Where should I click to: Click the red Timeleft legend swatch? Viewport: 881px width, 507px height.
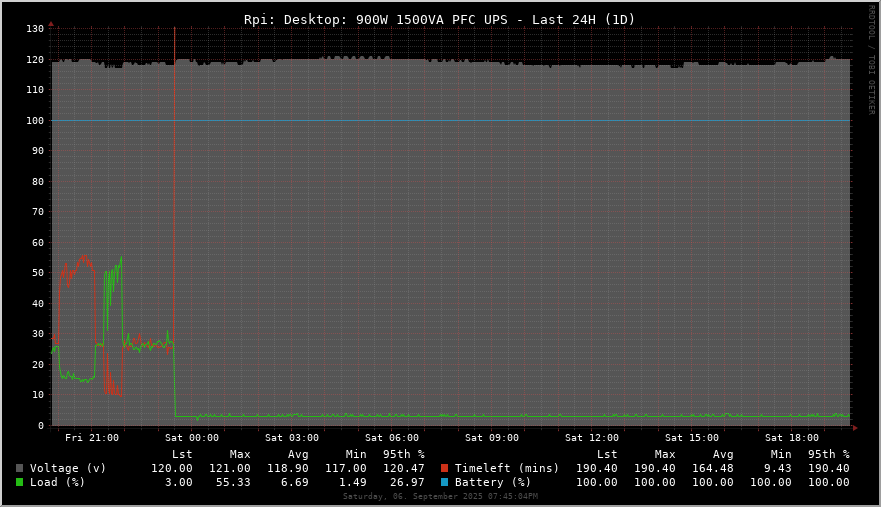point(444,468)
